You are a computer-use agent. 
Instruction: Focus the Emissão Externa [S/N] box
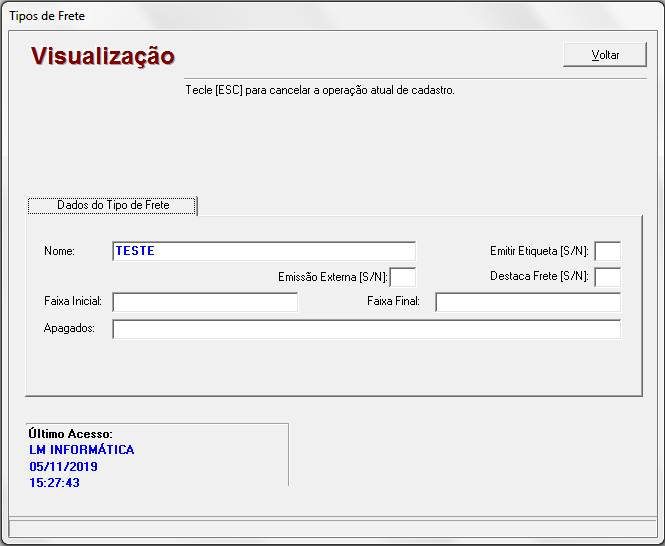pyautogui.click(x=403, y=277)
